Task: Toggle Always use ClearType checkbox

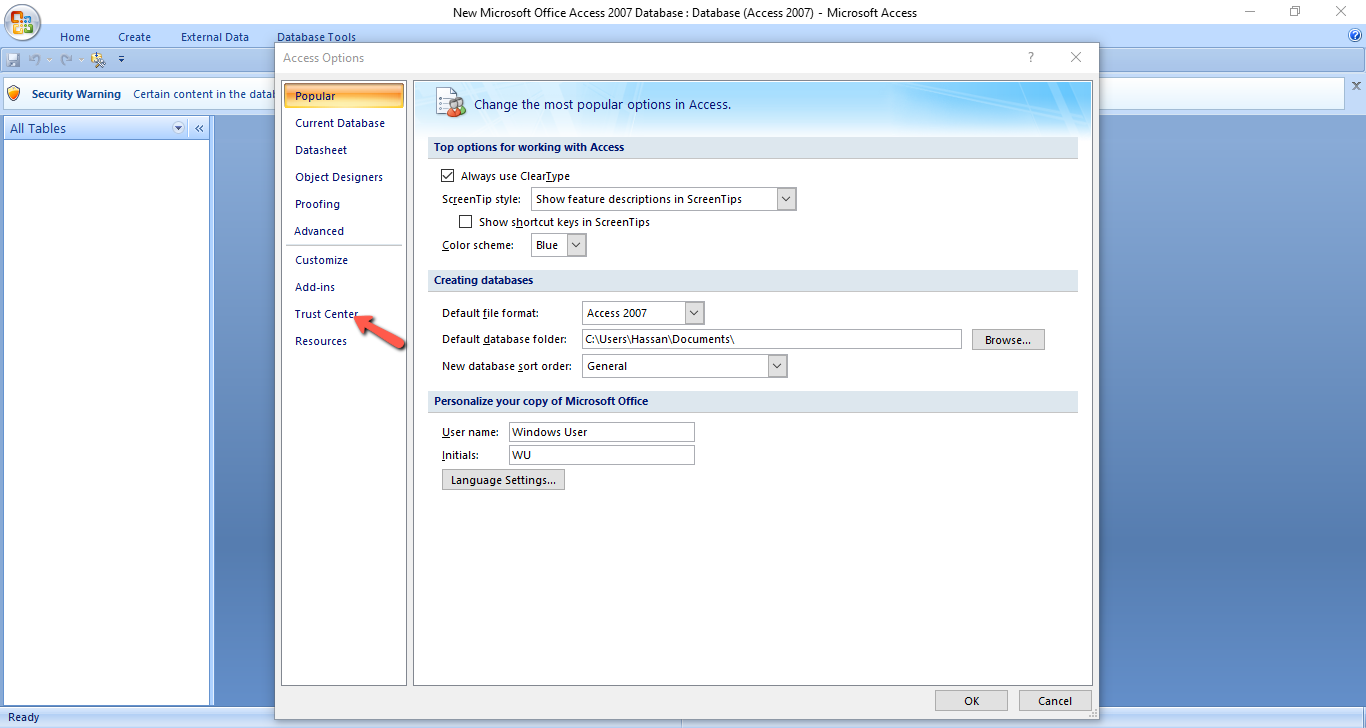Action: pyautogui.click(x=448, y=176)
